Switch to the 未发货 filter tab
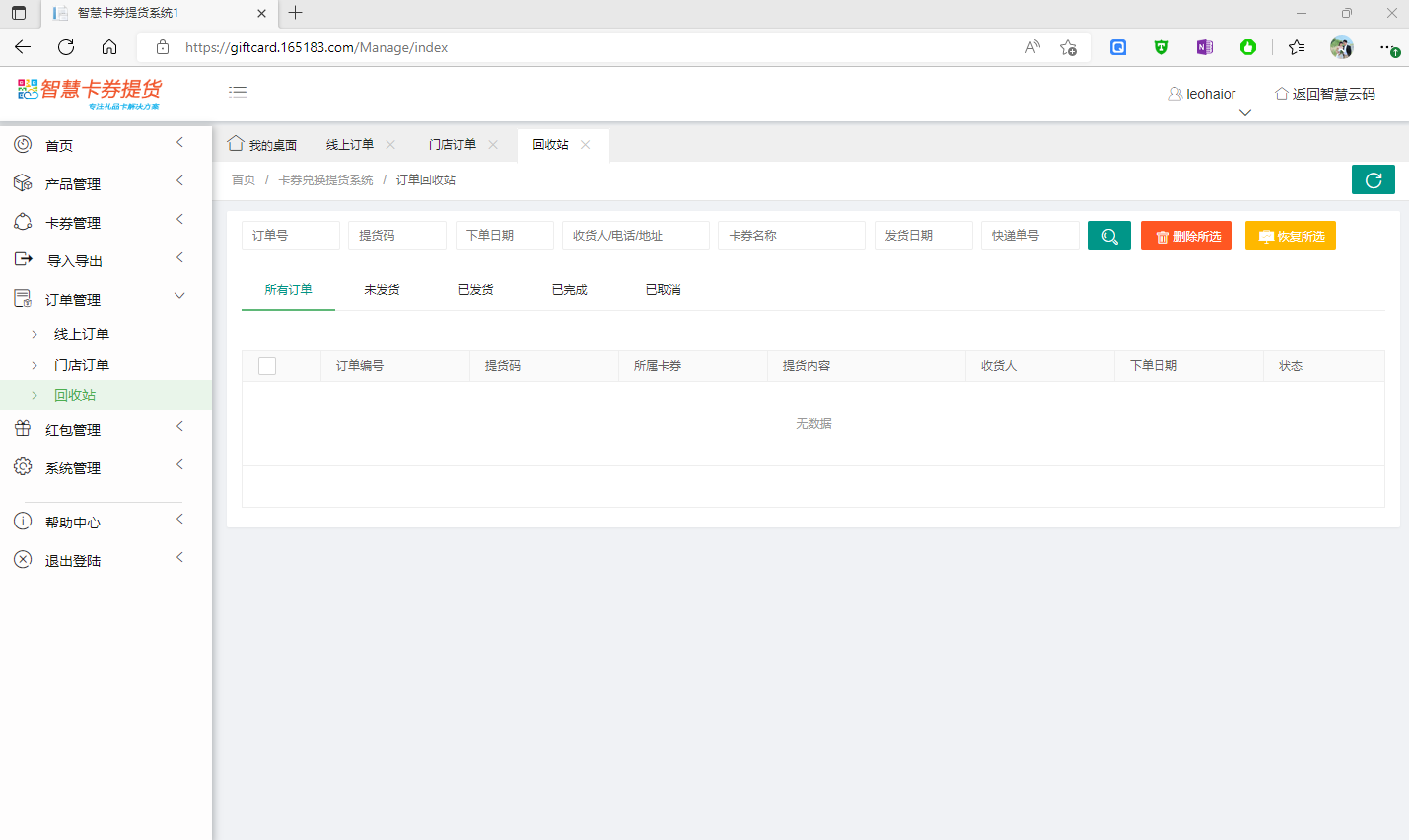The width and height of the screenshot is (1409, 840). [382, 290]
